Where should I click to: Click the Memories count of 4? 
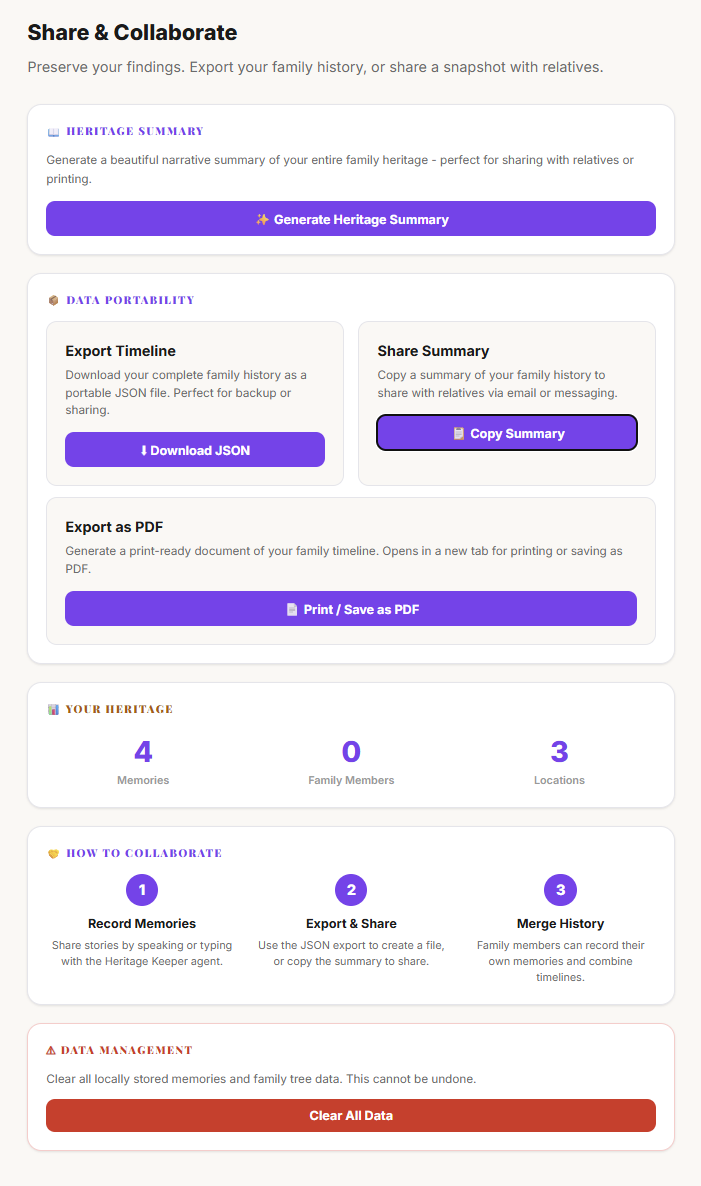[143, 752]
